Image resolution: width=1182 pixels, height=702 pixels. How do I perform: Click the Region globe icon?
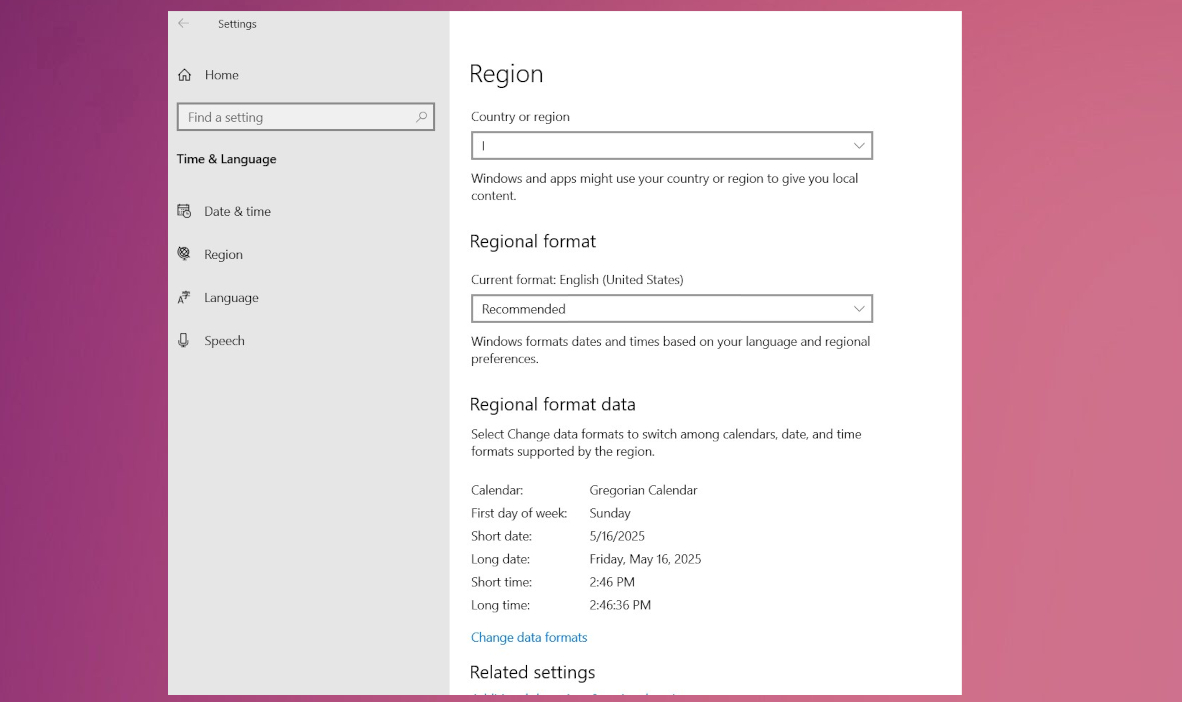[184, 254]
